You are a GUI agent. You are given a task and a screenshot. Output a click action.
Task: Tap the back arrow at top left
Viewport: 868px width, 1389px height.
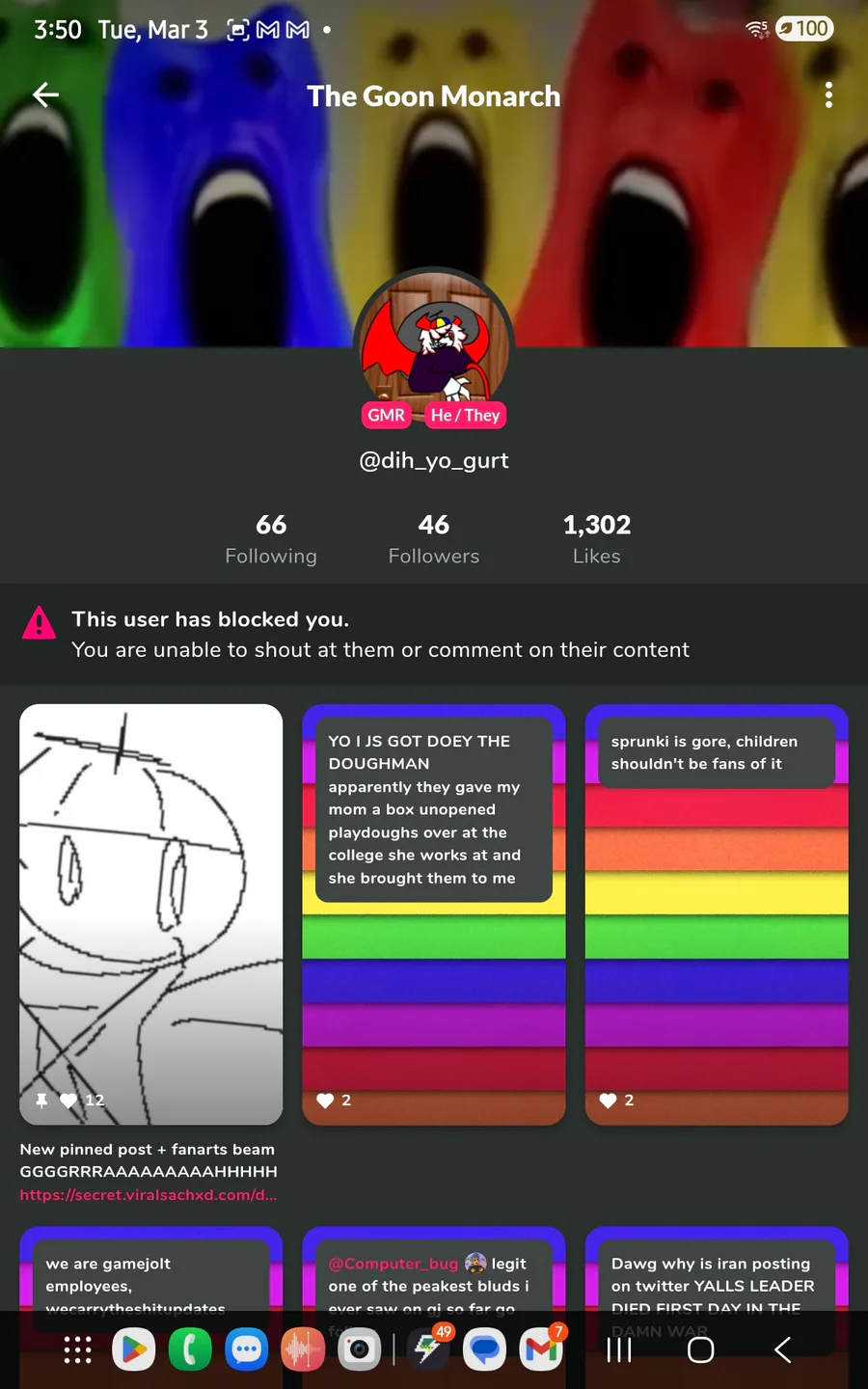[45, 95]
